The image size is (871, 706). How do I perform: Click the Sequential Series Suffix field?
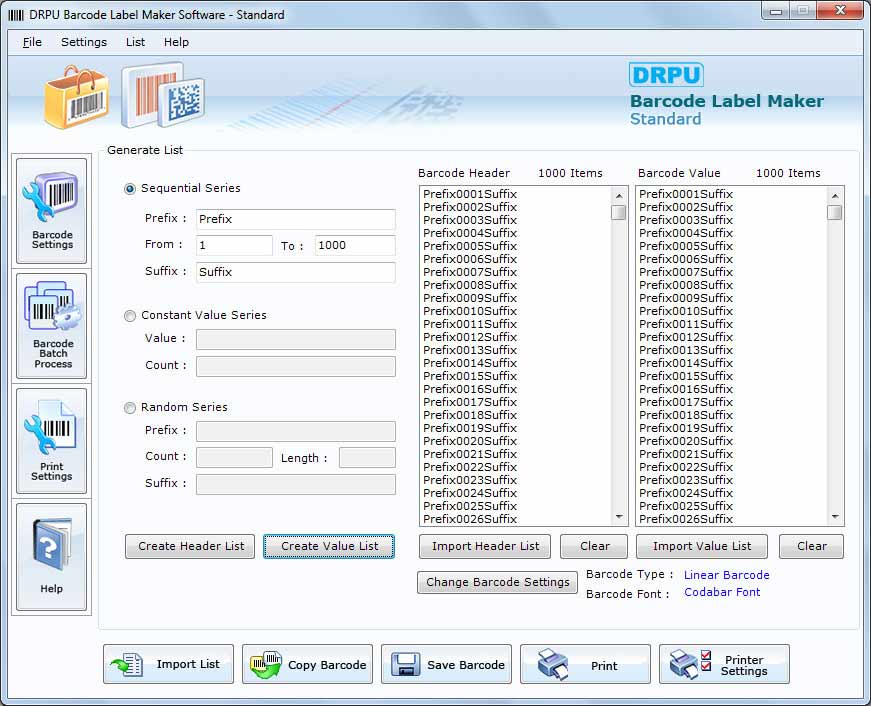tap(296, 272)
